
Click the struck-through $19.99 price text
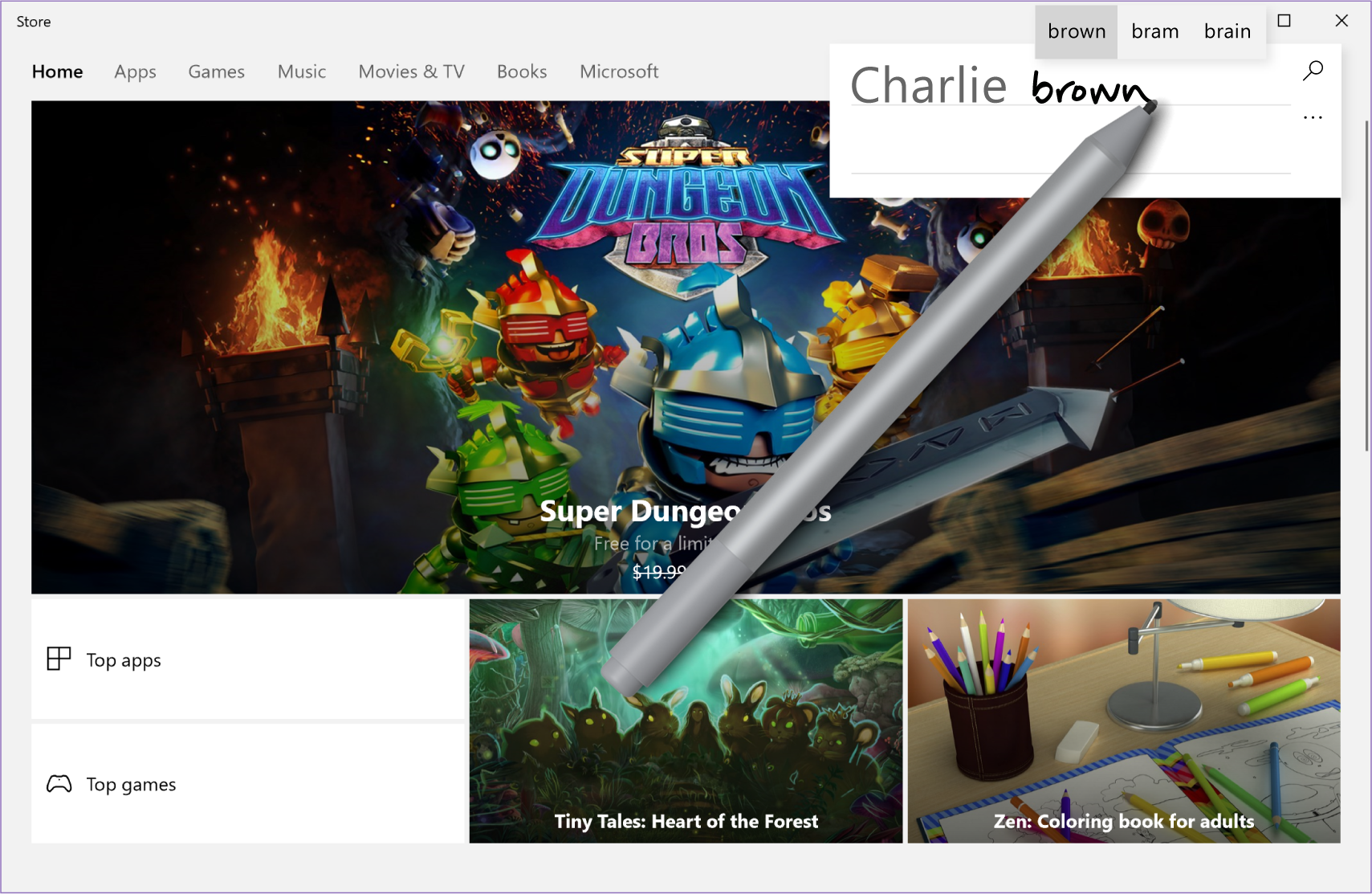click(659, 572)
